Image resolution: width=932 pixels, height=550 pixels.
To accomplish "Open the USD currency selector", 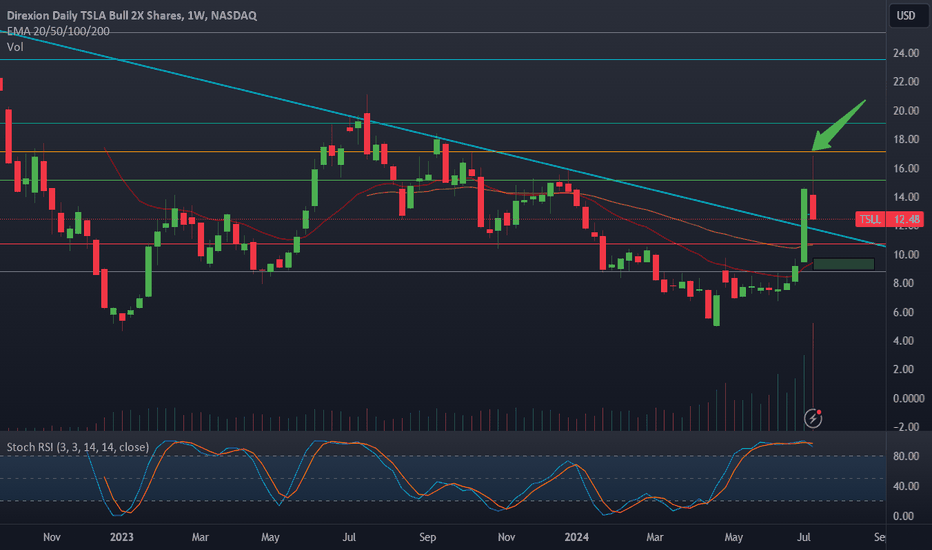I will click(x=906, y=15).
